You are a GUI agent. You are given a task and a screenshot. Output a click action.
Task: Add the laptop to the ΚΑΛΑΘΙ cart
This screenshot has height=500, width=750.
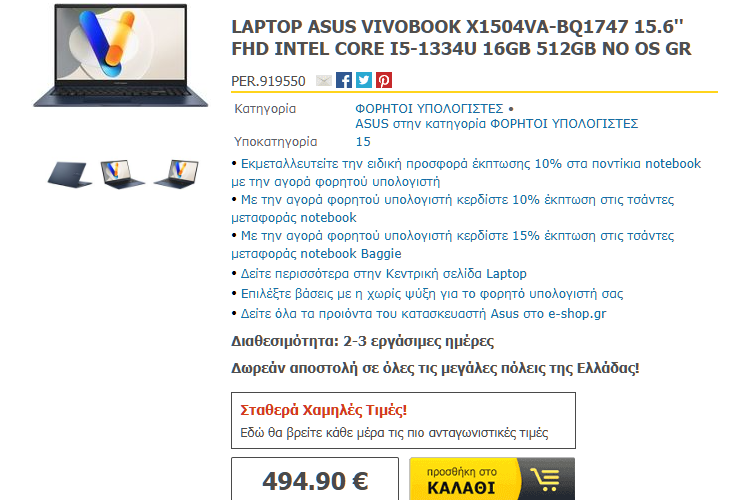[492, 479]
